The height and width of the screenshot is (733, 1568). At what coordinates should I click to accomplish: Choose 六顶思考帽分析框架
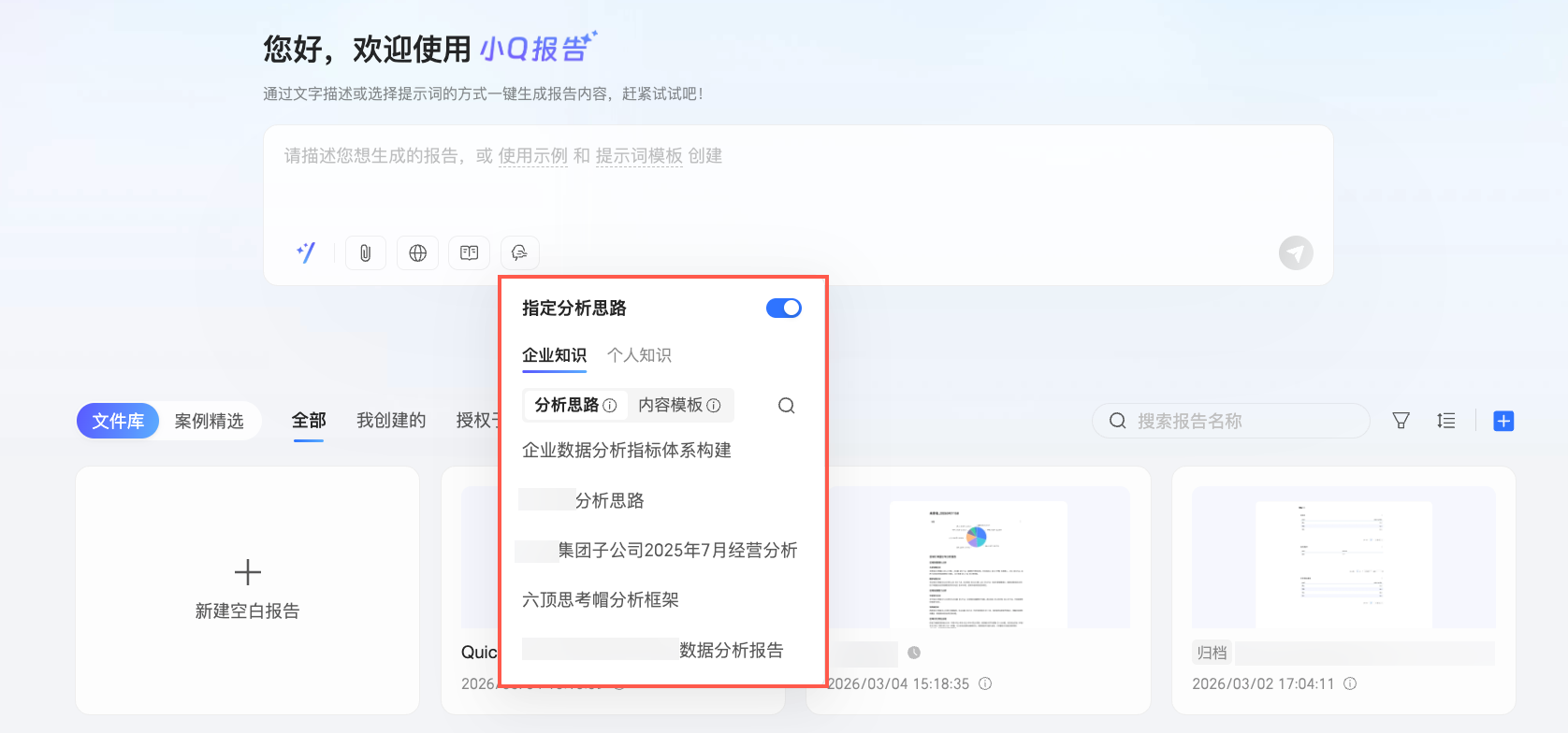[x=601, y=599]
